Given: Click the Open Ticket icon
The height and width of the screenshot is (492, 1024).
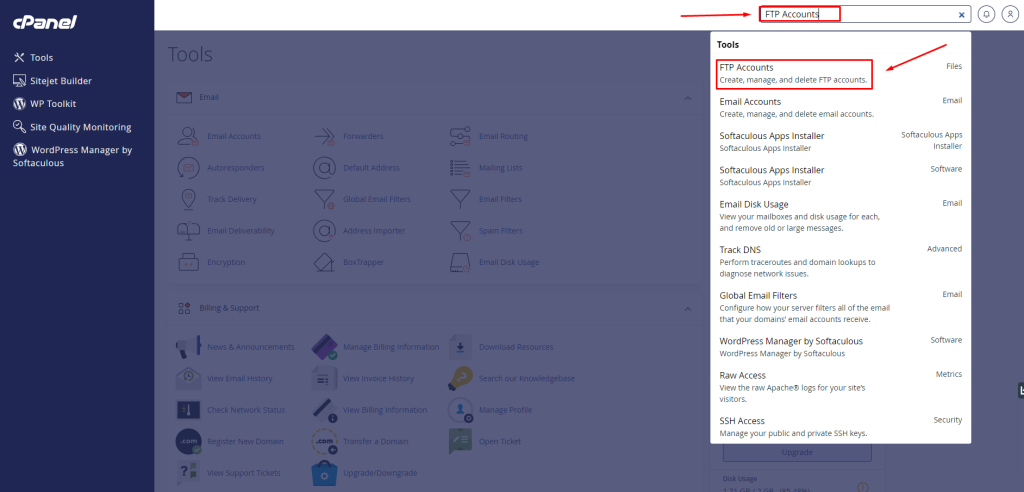Looking at the screenshot, I should point(460,441).
